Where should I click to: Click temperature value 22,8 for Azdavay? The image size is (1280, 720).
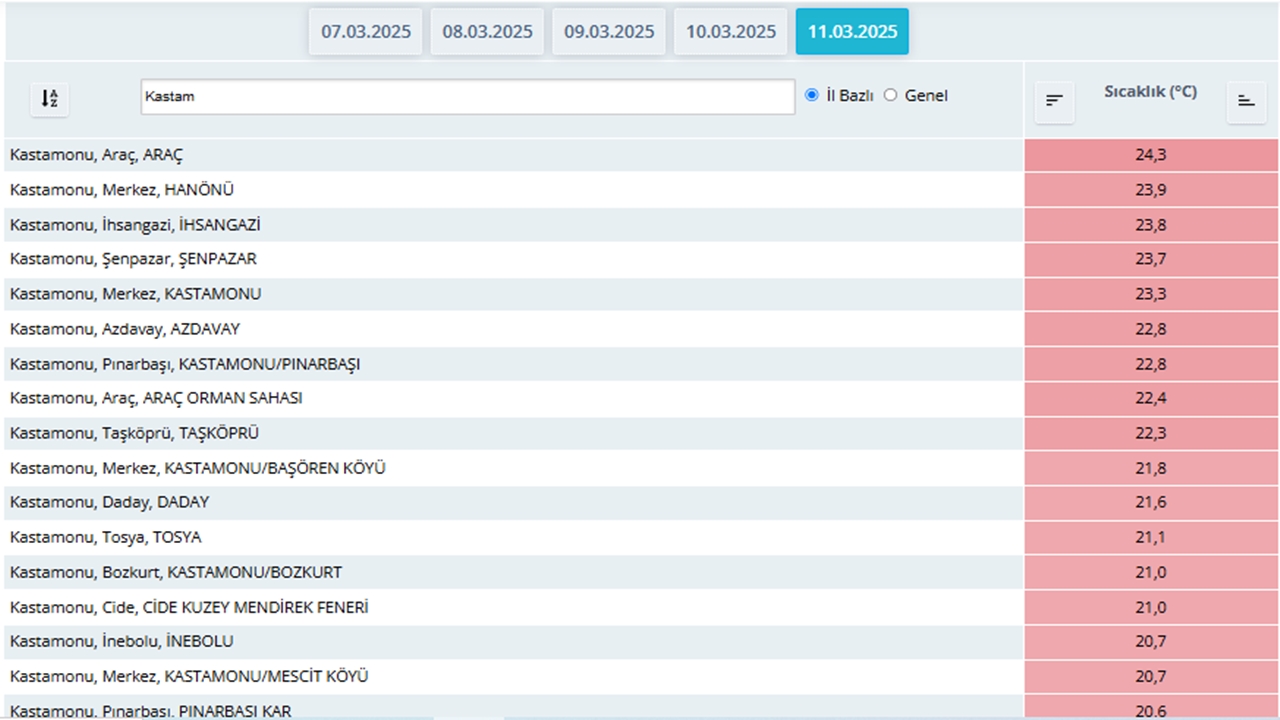[x=1151, y=329]
